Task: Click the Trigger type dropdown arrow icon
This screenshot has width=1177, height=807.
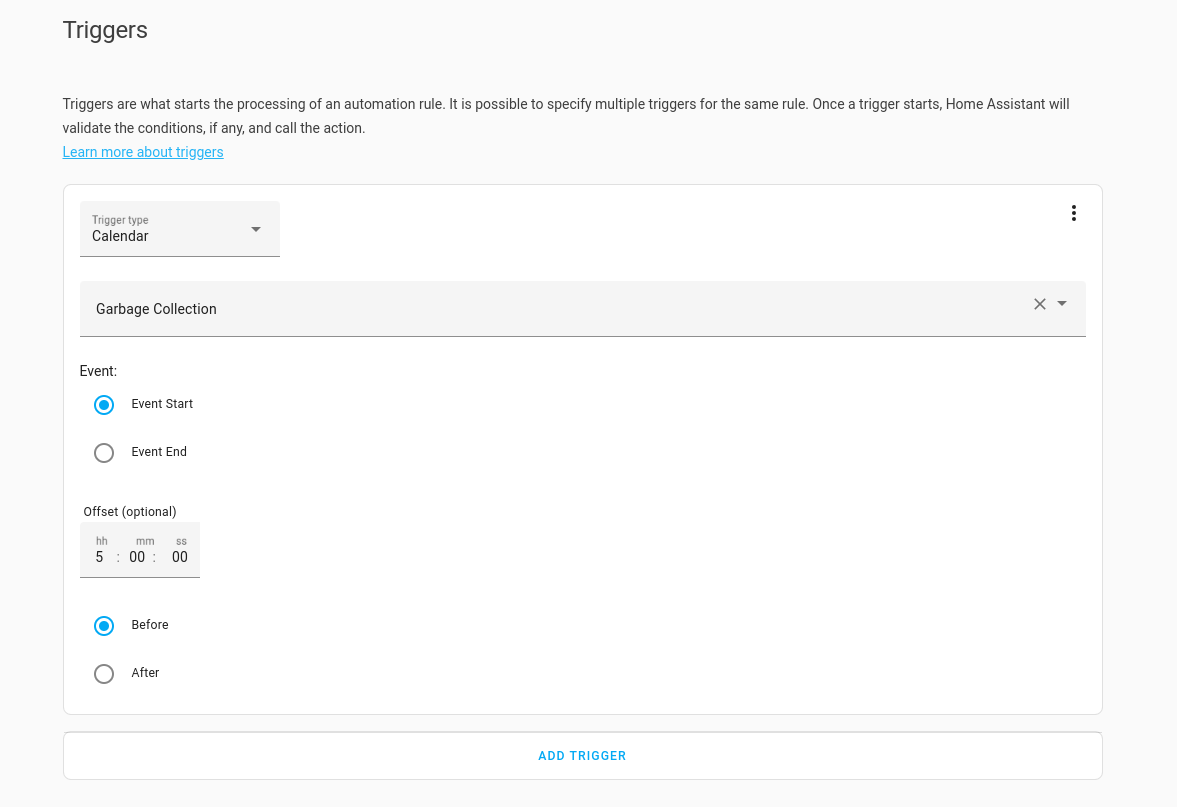Action: tap(257, 229)
